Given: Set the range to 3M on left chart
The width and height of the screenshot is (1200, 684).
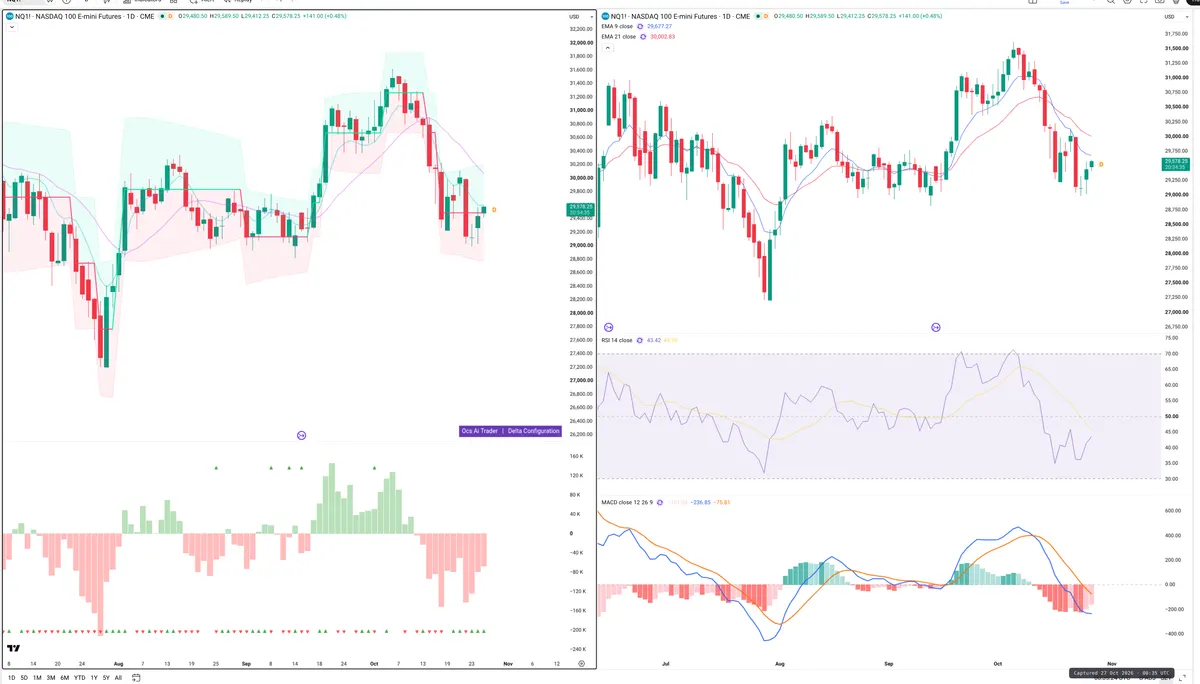Looking at the screenshot, I should click(x=51, y=678).
